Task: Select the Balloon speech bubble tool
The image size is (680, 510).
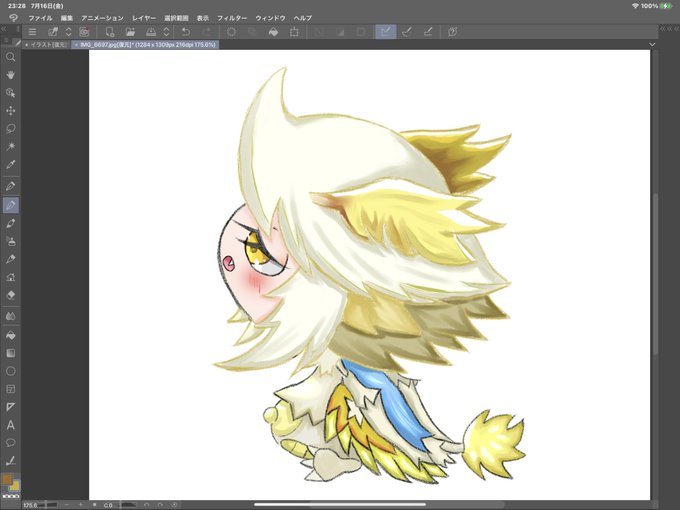Action: (x=10, y=443)
